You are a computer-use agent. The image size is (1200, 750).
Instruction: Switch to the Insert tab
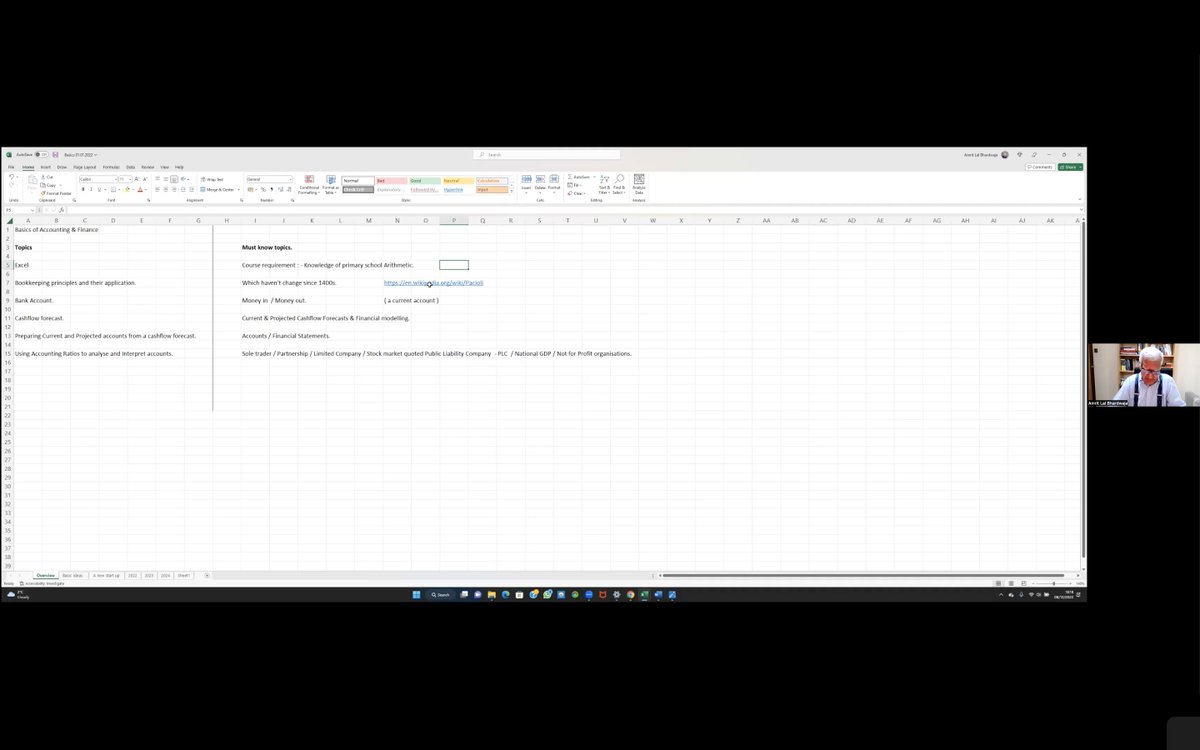coord(45,167)
